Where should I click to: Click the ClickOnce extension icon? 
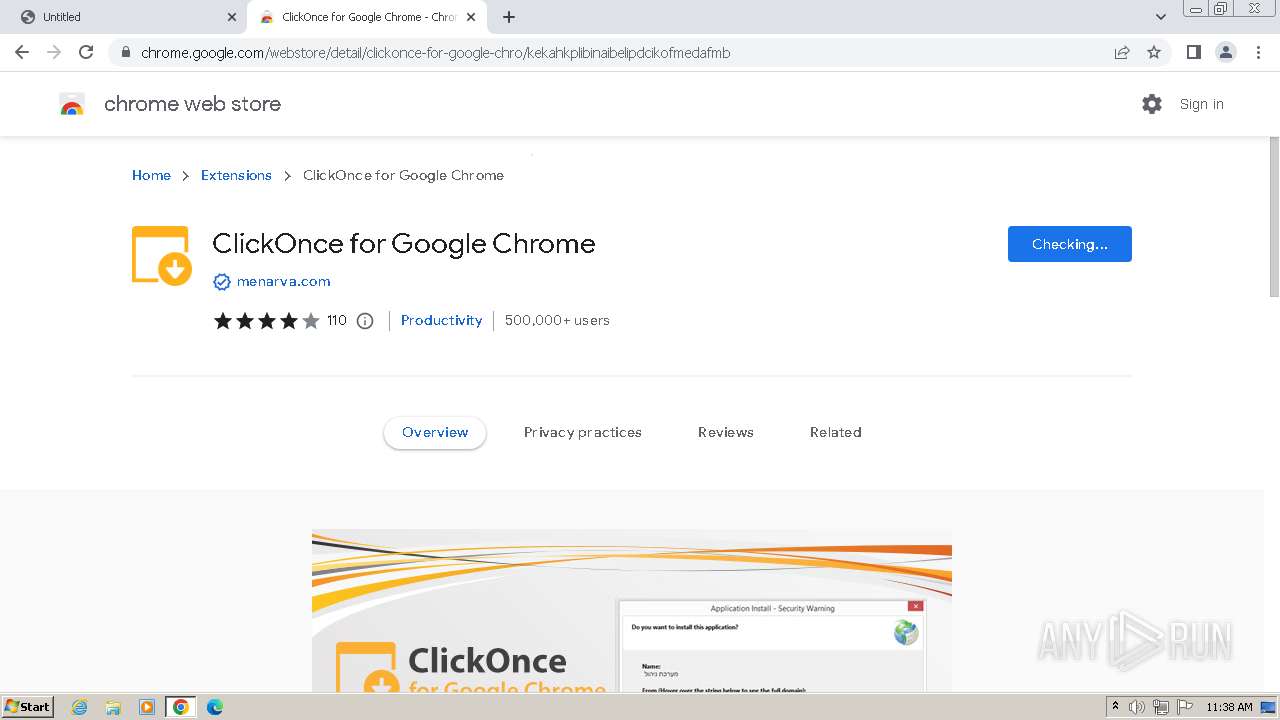(x=161, y=256)
